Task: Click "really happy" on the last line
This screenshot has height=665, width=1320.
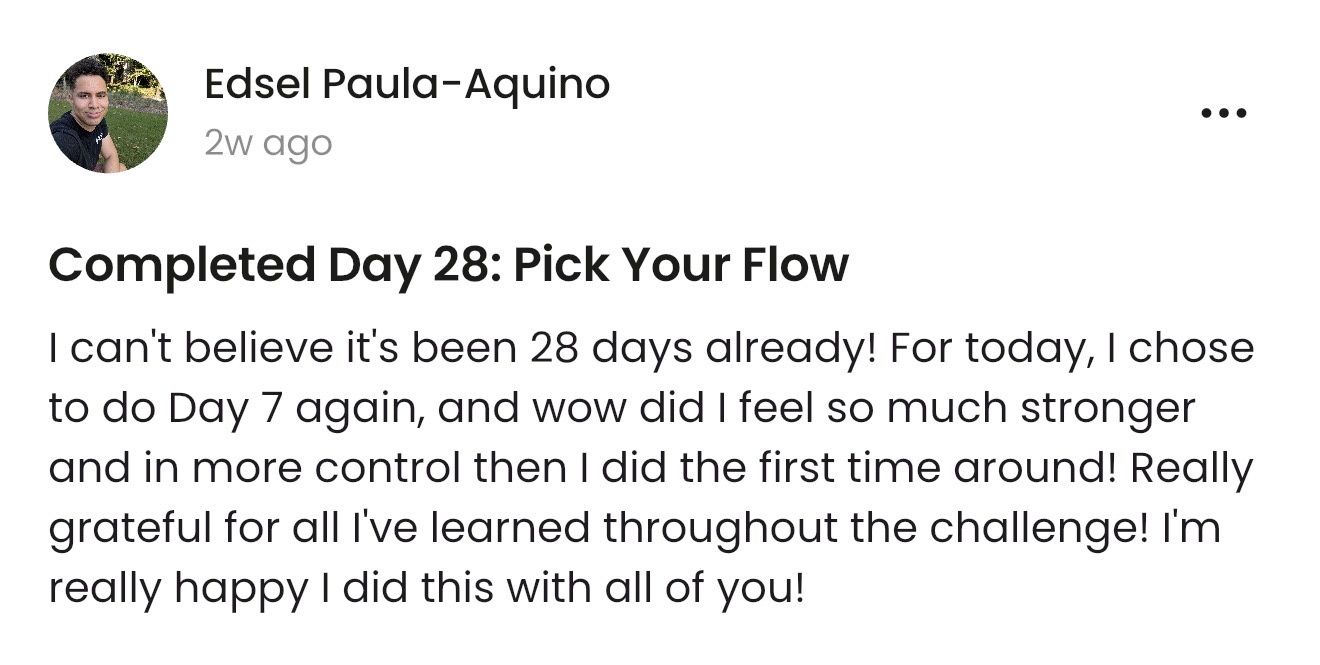Action: 177,589
